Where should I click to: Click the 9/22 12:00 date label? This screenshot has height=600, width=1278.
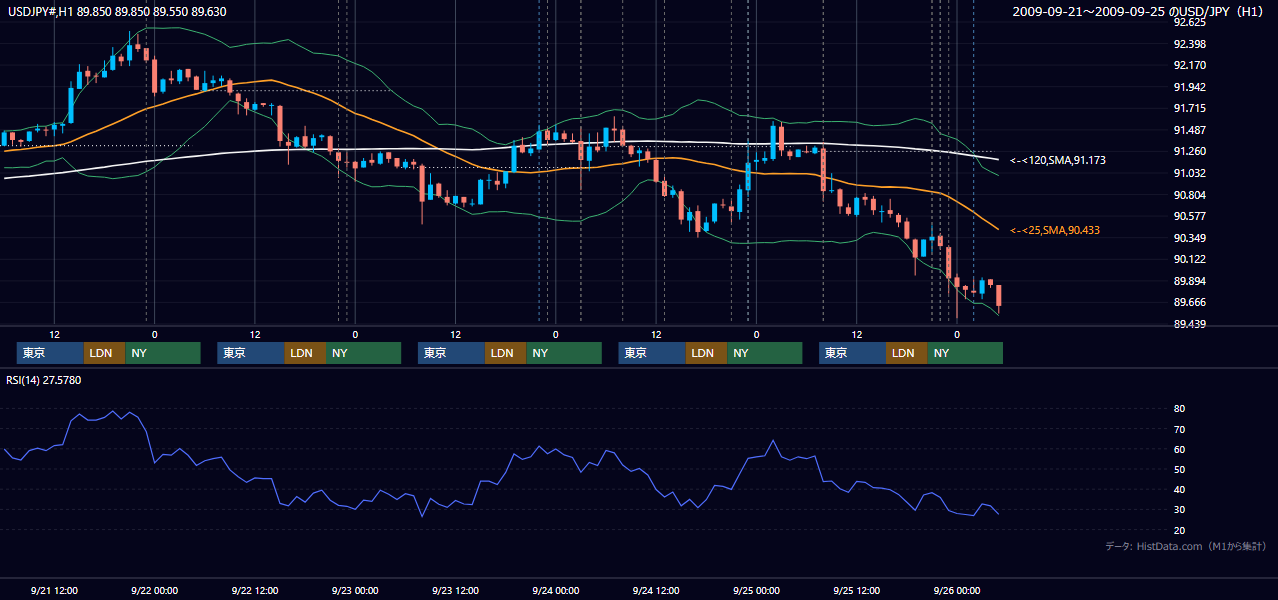(x=254, y=591)
